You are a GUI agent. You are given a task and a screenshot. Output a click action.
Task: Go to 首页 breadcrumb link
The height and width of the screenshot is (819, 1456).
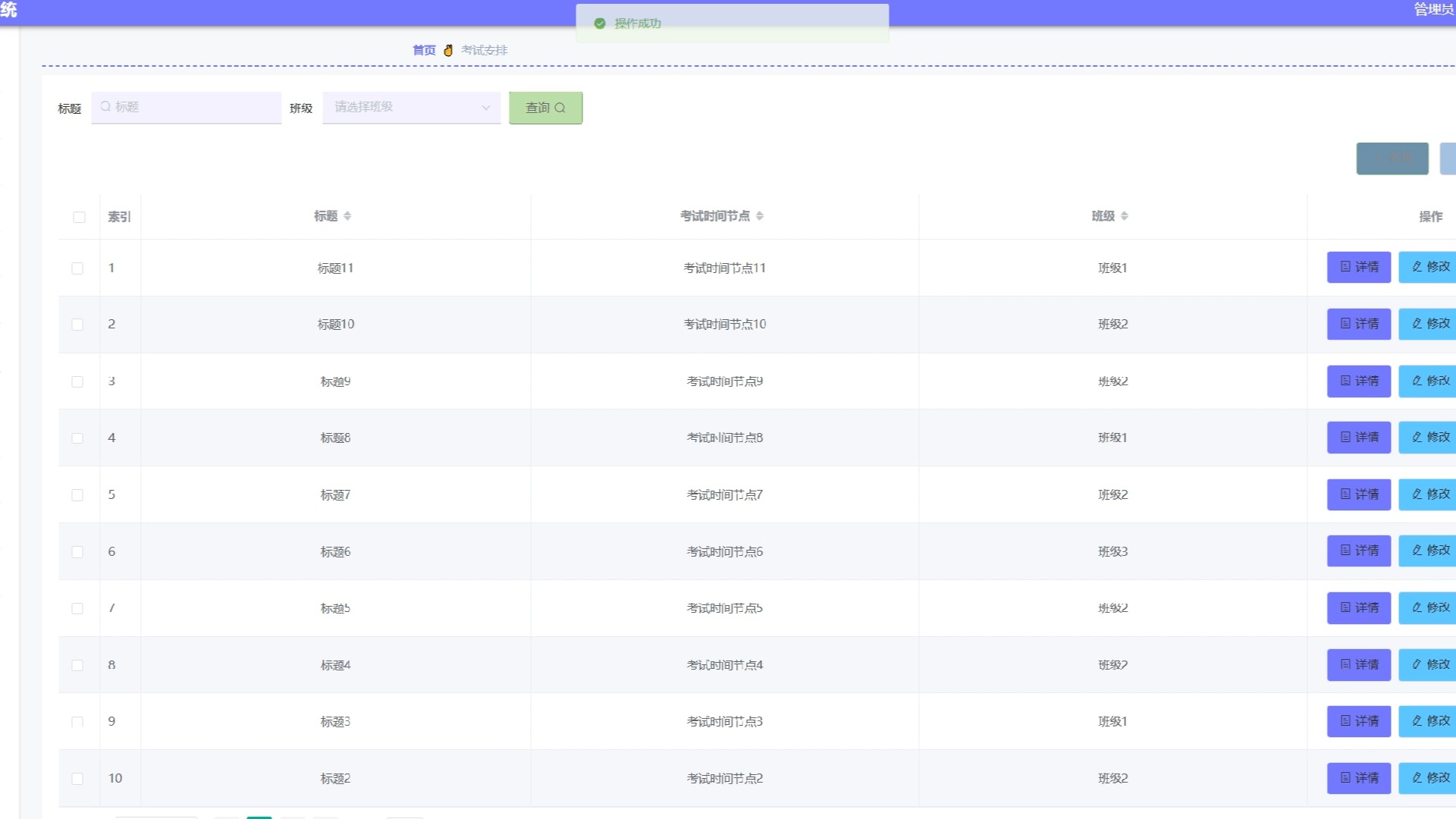click(424, 50)
